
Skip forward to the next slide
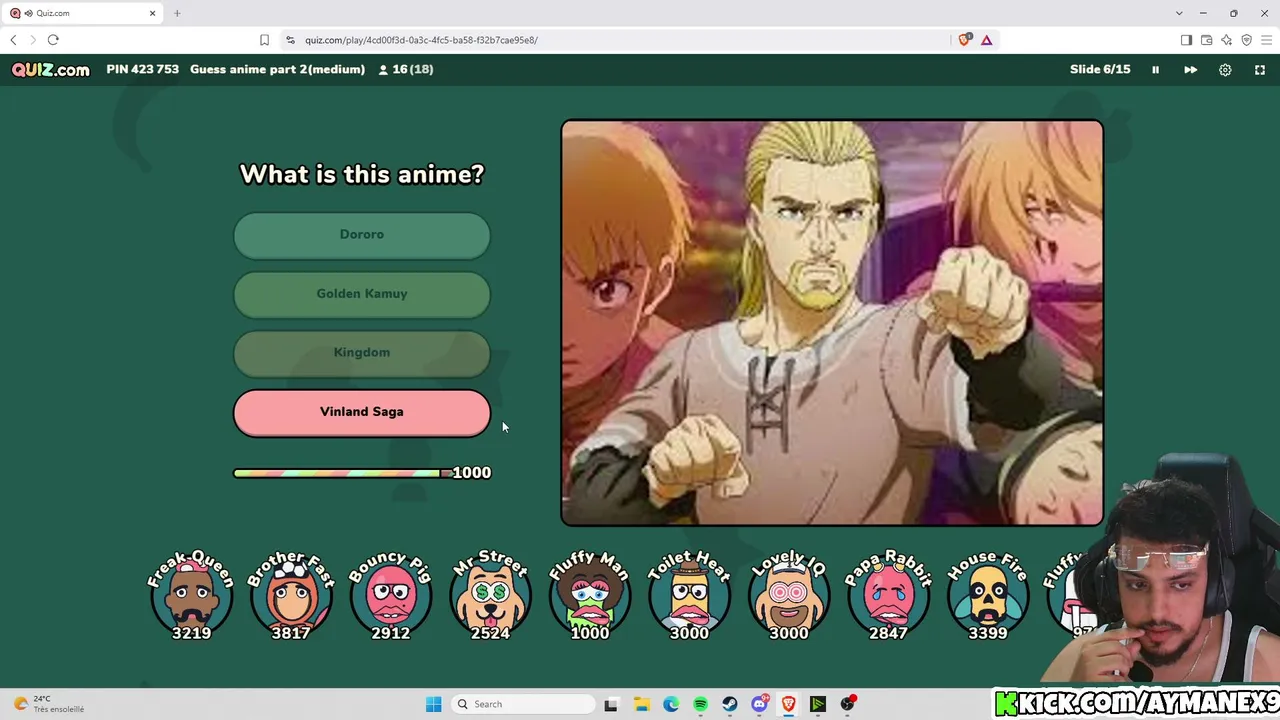point(1190,70)
